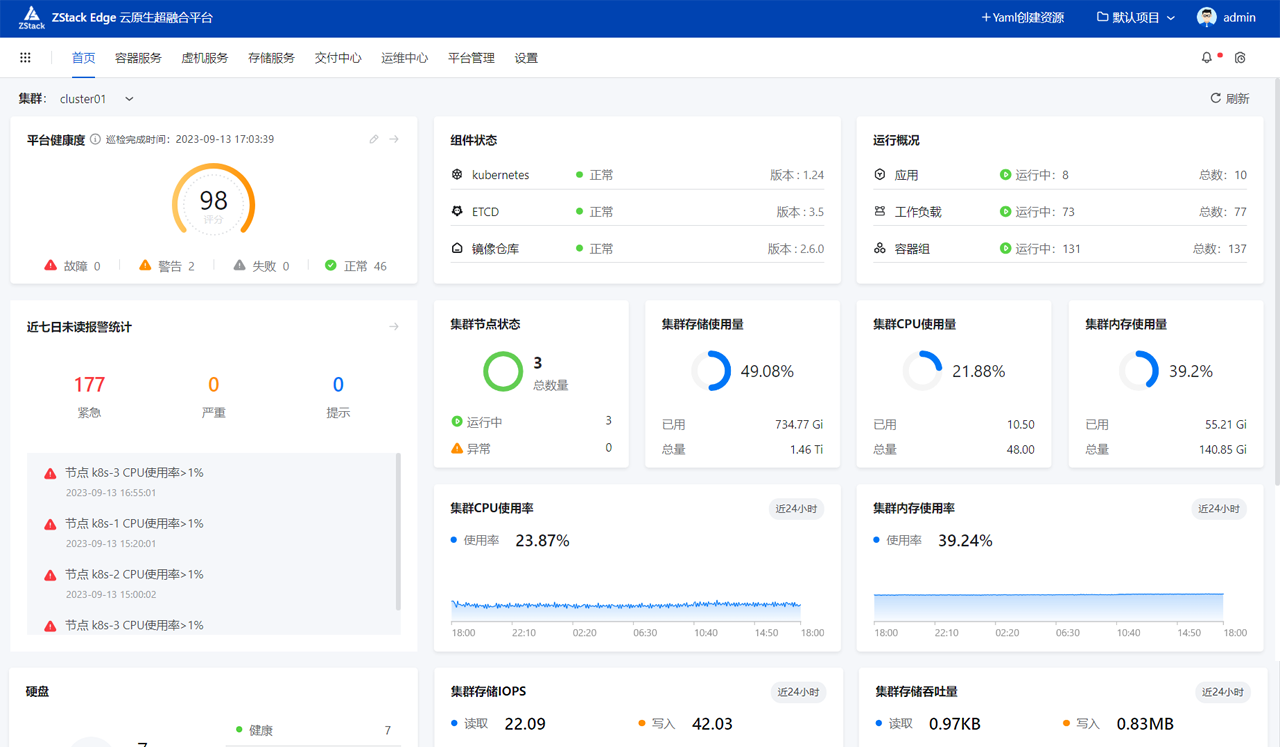The image size is (1280, 747).
Task: Click the gray 失败 triangle icon
Action: coord(239,265)
